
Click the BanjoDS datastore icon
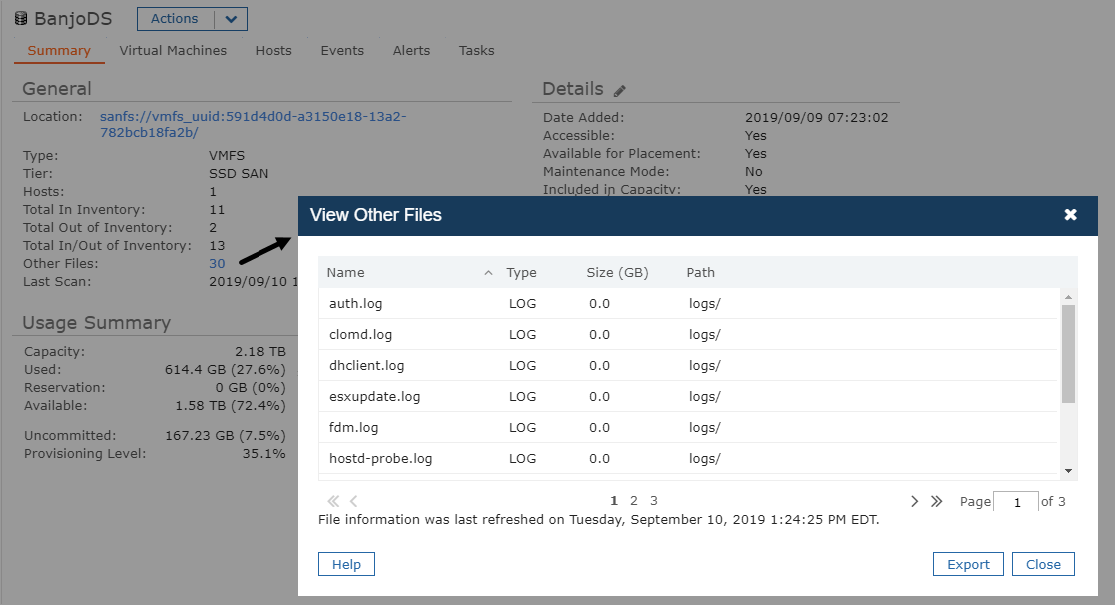point(21,18)
